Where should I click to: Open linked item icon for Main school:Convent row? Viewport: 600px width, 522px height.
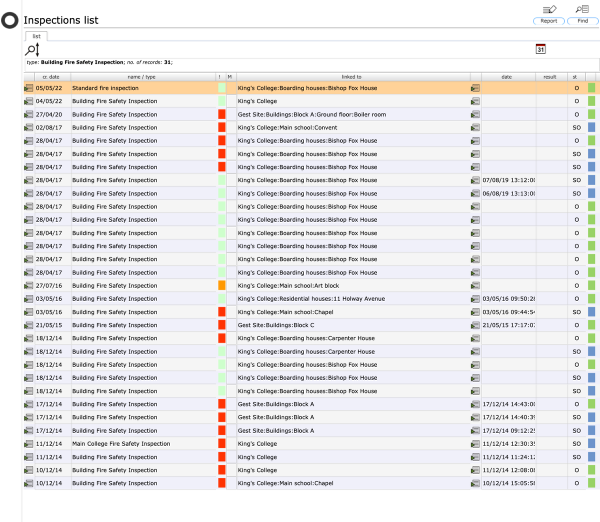(x=475, y=128)
